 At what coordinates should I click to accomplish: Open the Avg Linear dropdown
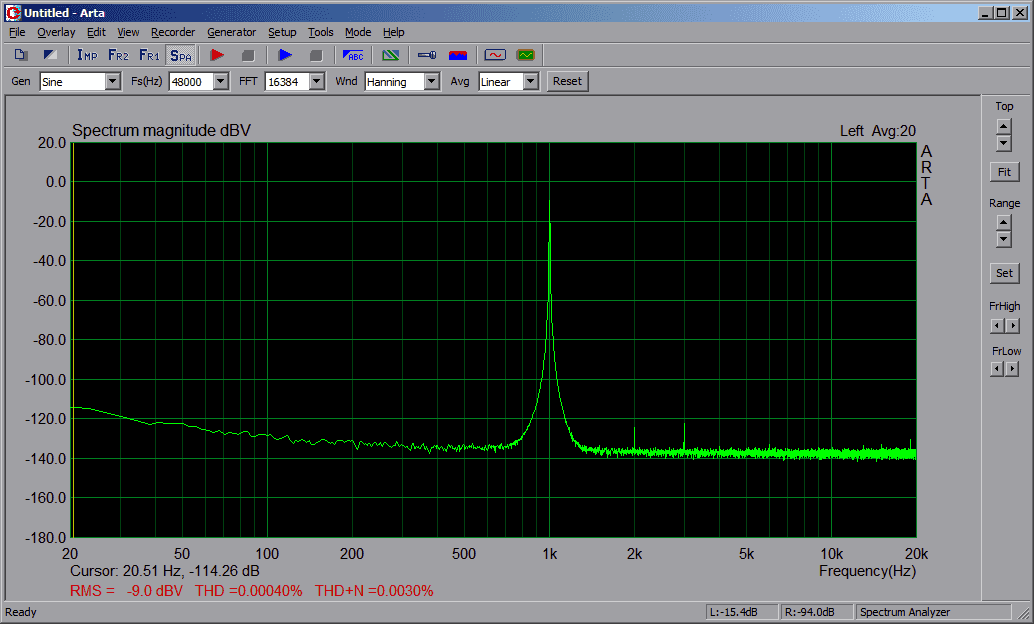(531, 82)
